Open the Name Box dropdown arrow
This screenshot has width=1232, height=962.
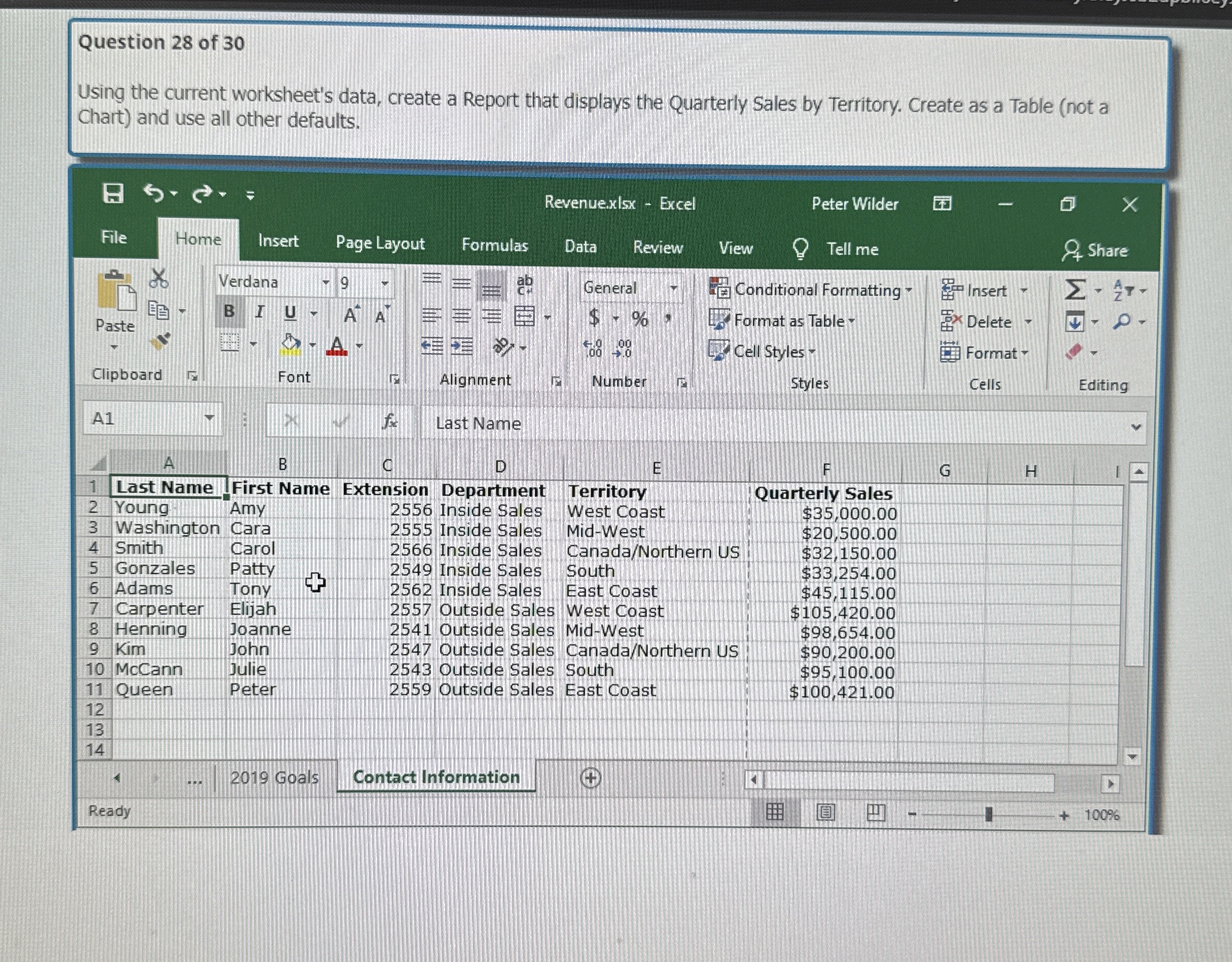coord(209,418)
